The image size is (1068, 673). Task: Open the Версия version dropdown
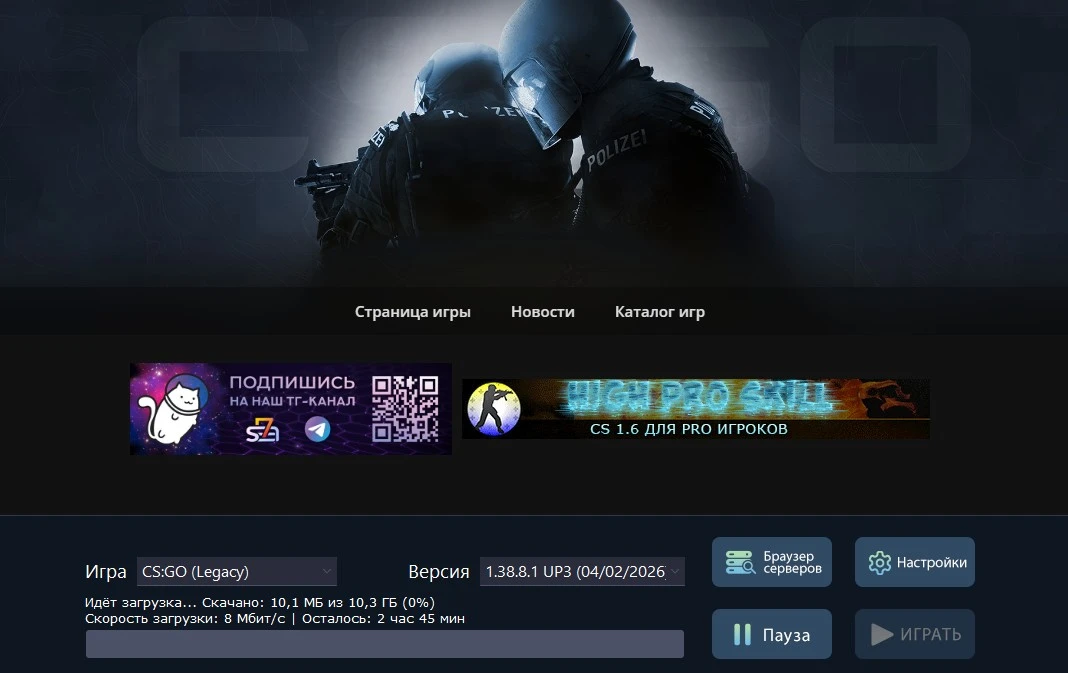(582, 572)
